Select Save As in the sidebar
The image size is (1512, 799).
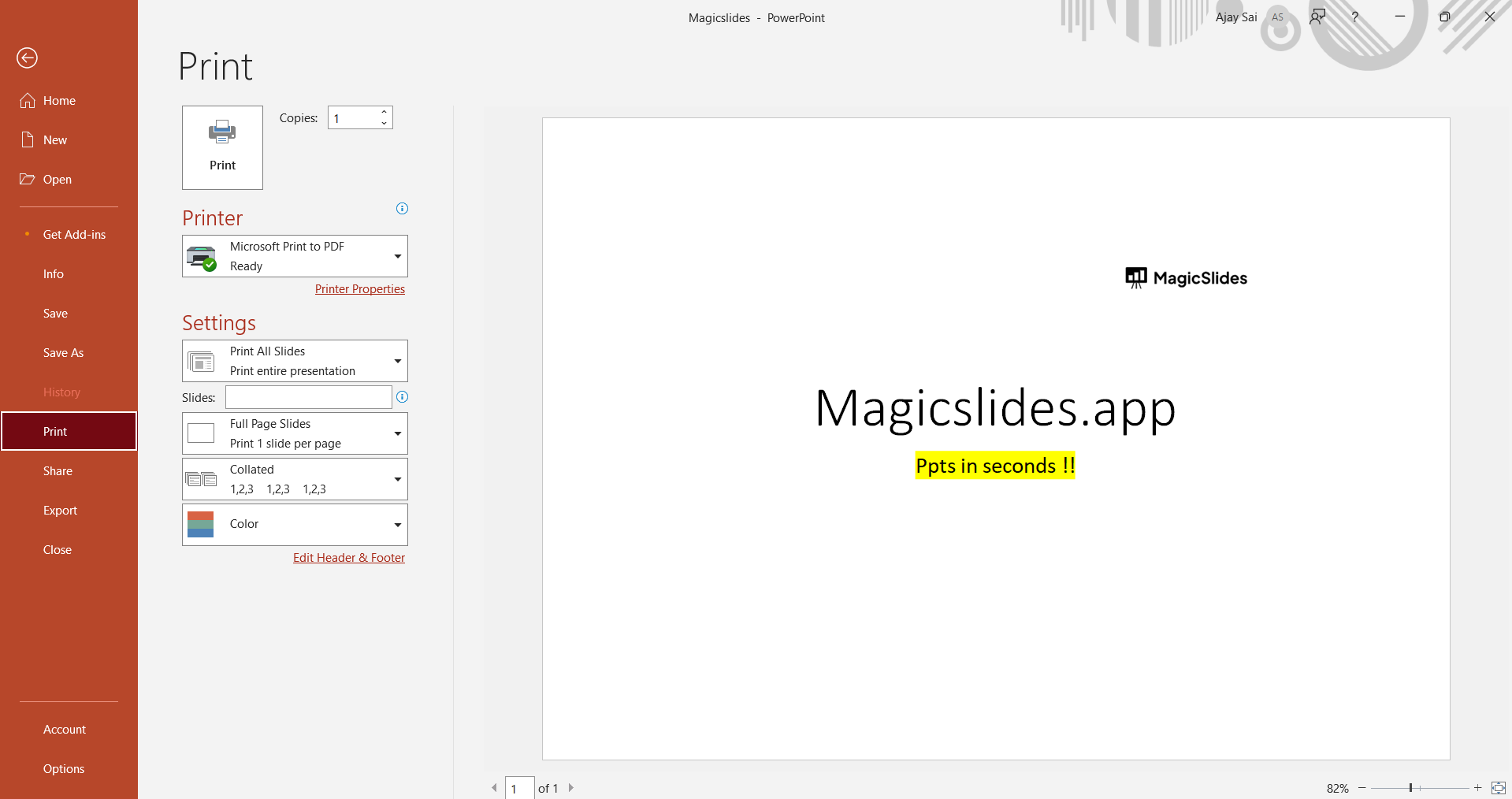click(63, 353)
